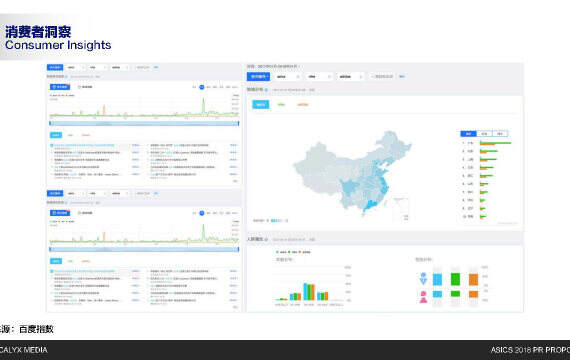
Task: Click the blue highlighted time-range circle on lower chart
Action: (202, 213)
